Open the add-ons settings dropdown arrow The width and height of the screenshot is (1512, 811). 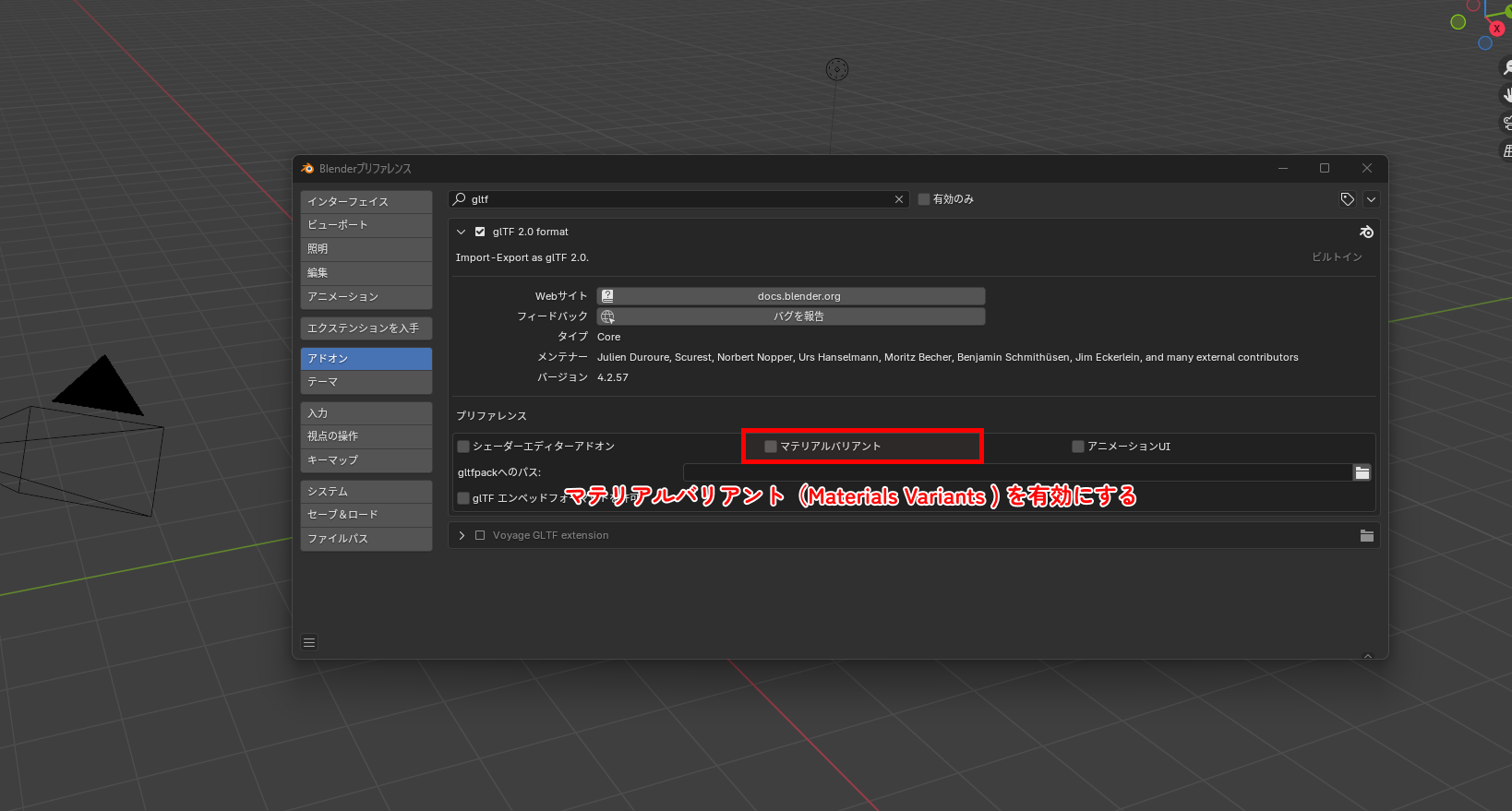point(1371,199)
